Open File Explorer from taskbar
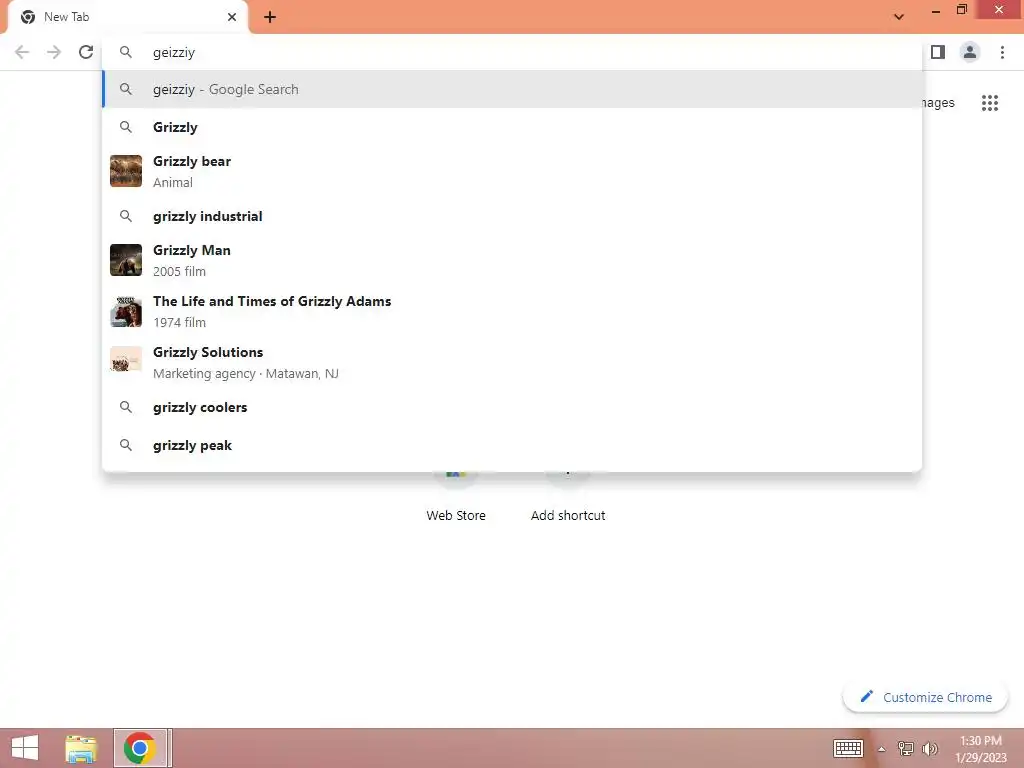Viewport: 1024px width, 768px height. (82, 748)
